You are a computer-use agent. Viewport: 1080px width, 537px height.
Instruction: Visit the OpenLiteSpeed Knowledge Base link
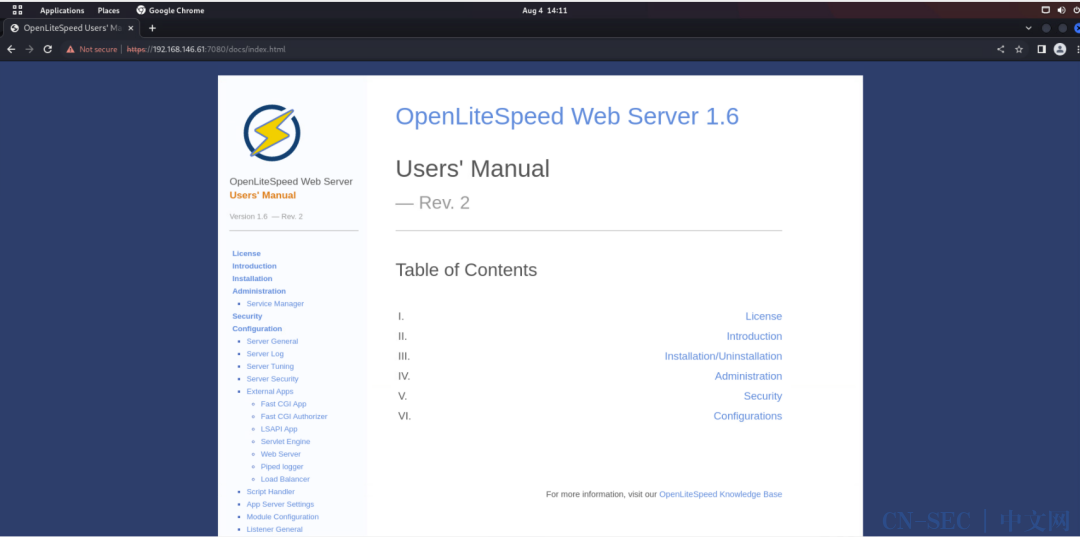coord(720,494)
